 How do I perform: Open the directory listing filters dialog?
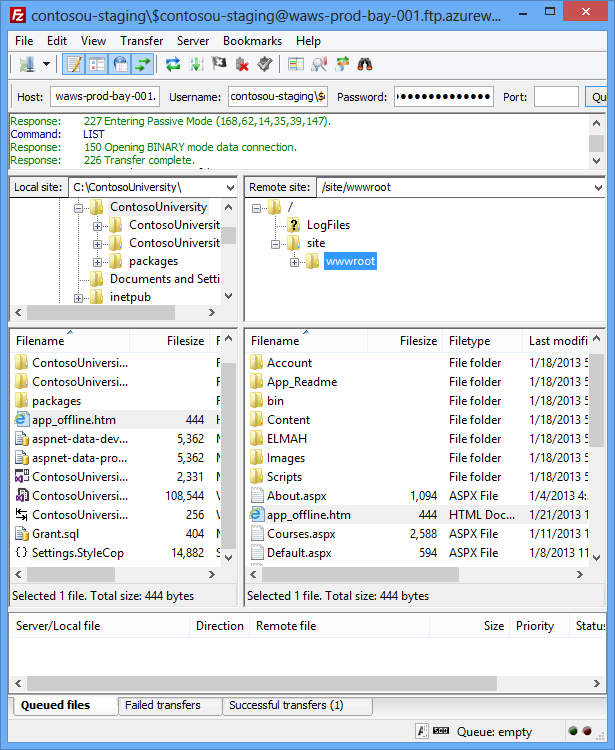(x=296, y=64)
